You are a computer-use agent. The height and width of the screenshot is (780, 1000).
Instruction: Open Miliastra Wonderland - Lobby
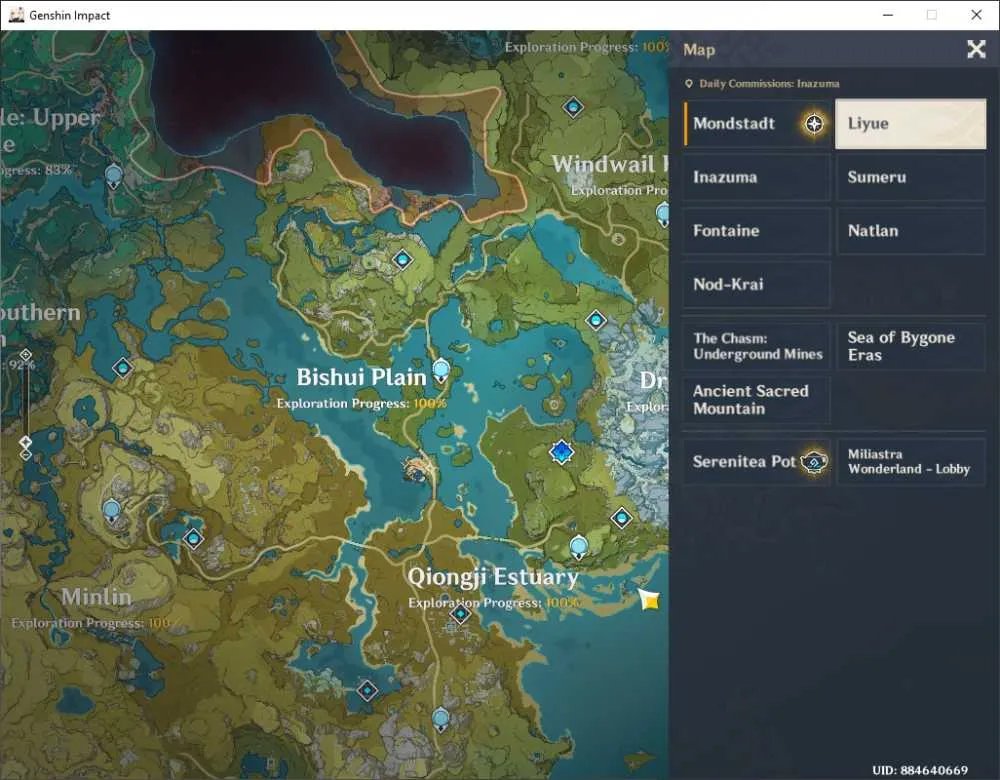(x=911, y=462)
